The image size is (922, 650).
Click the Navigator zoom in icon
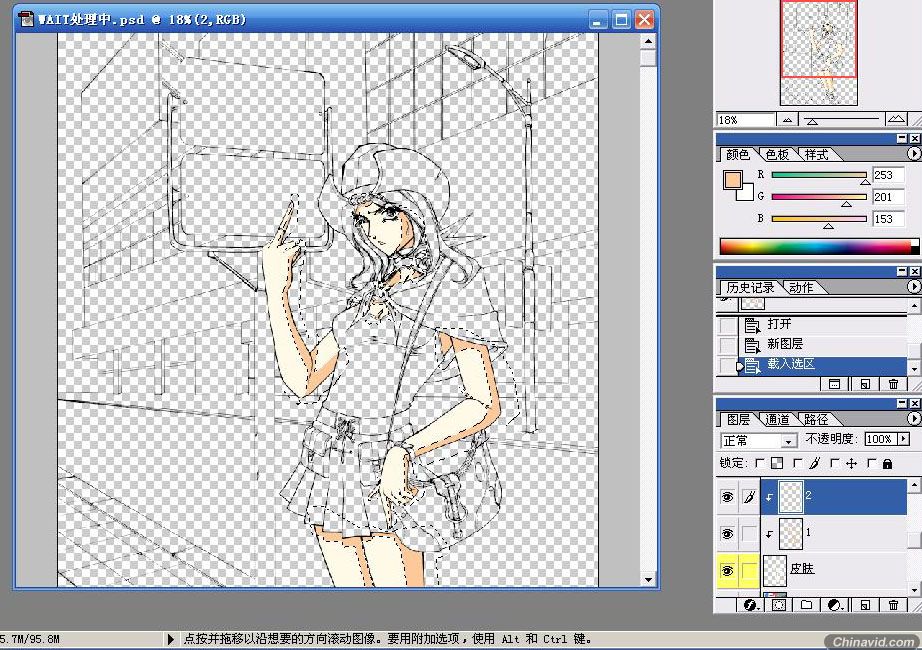pos(896,119)
